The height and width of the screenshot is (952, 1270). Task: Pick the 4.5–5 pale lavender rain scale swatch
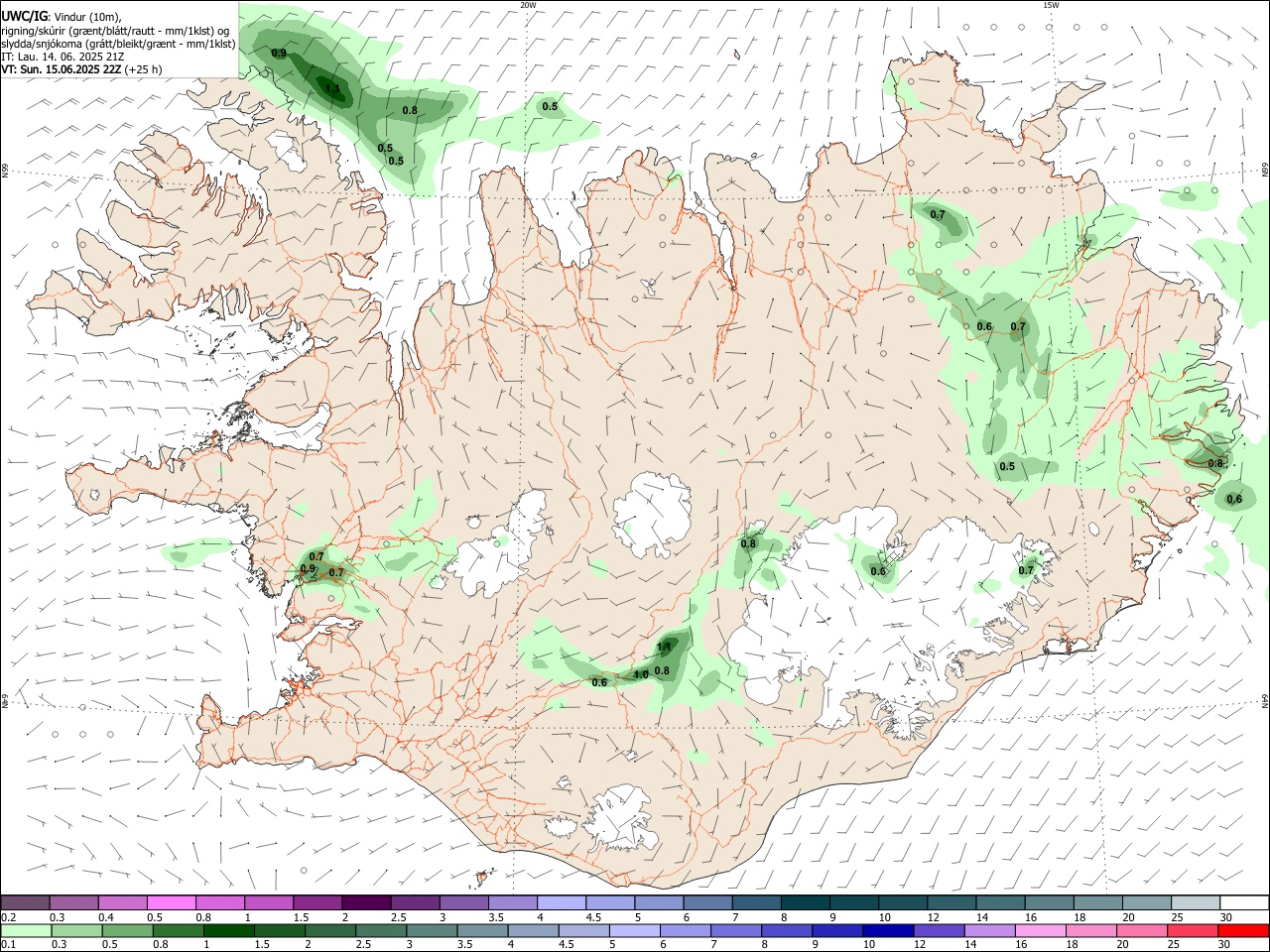pyautogui.click(x=583, y=930)
